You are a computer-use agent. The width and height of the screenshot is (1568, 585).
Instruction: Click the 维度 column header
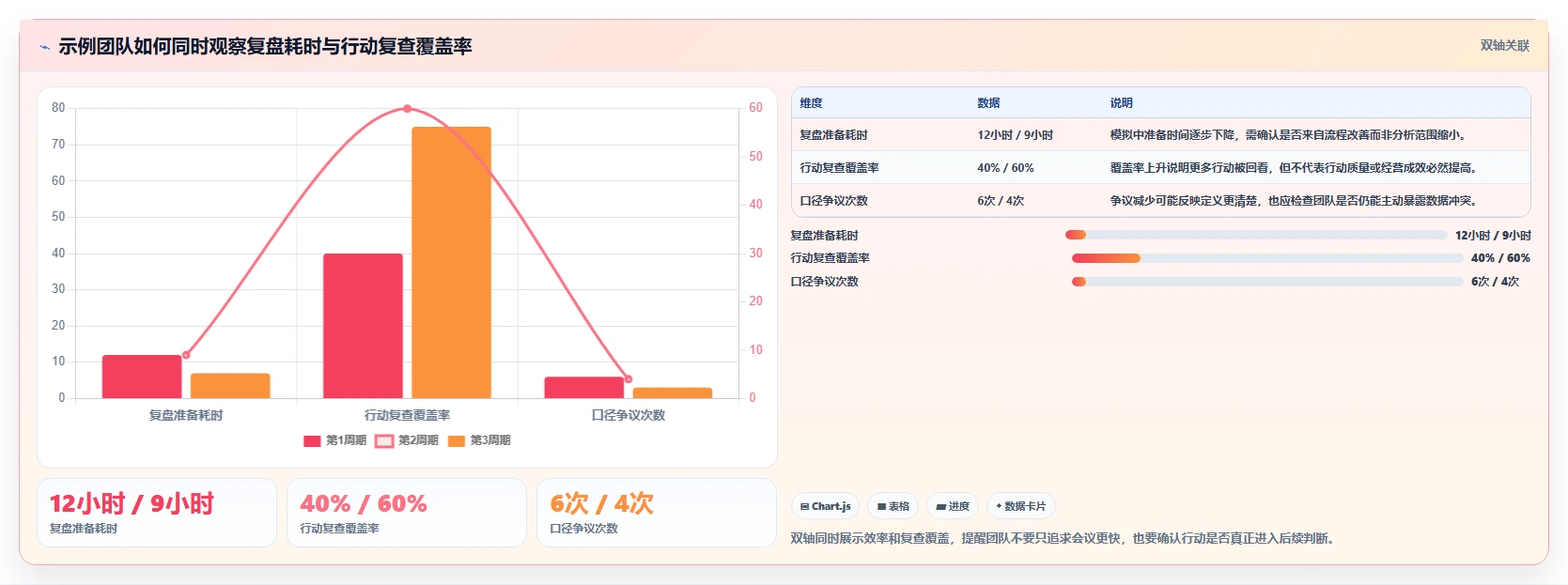click(x=812, y=103)
